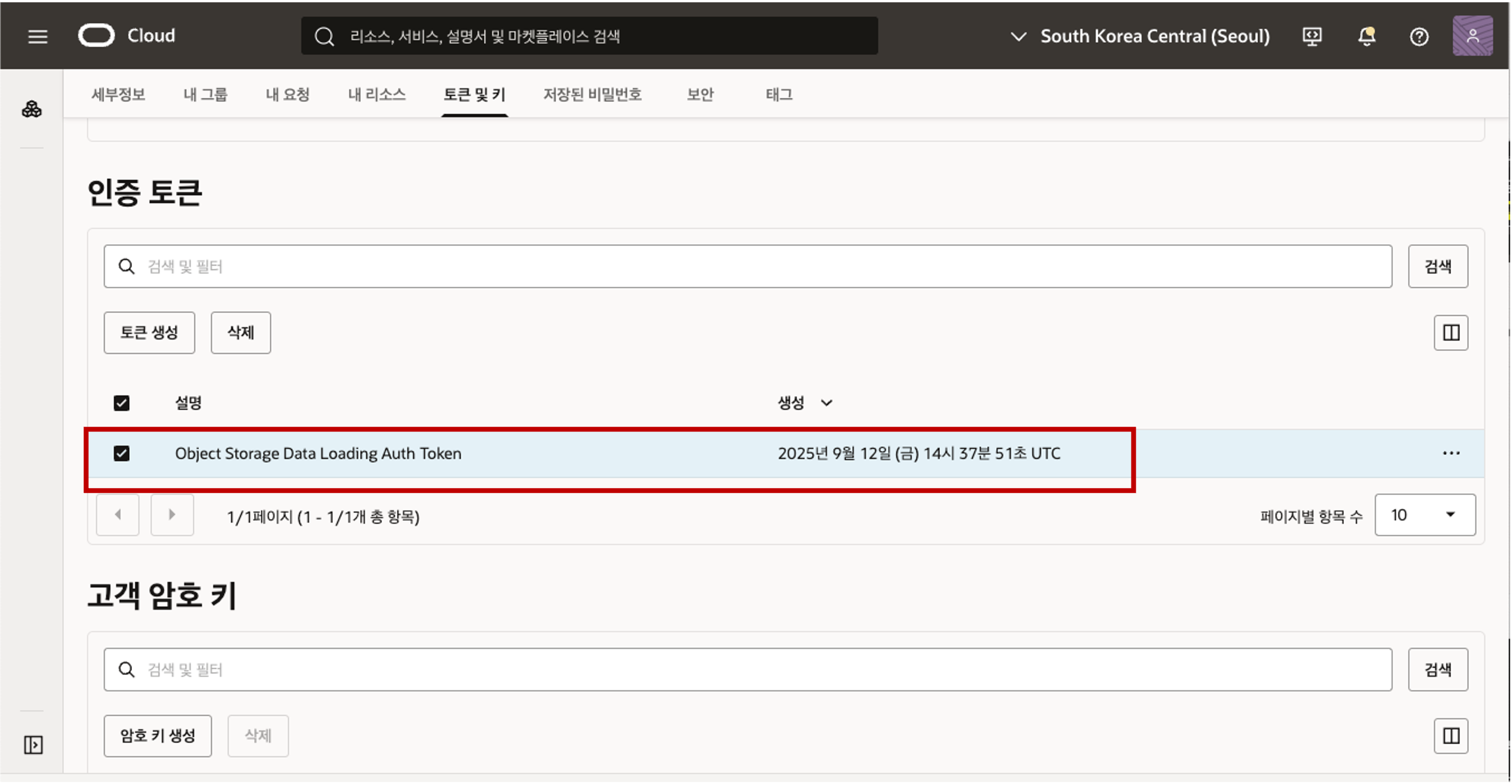1512x784 pixels.
Task: Switch to the 저장된 비밀번호 tab
Action: coord(592,95)
